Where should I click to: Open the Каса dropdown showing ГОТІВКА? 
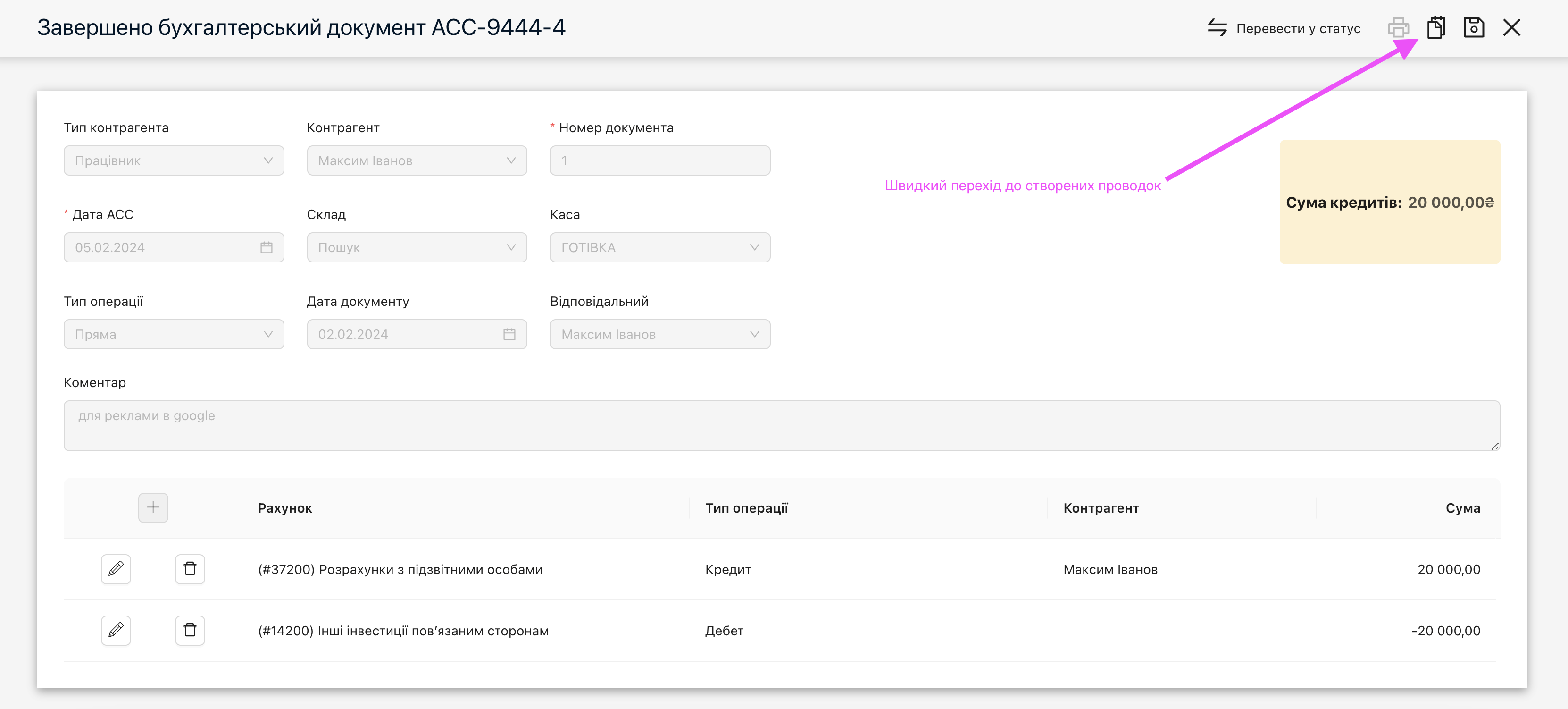[660, 247]
